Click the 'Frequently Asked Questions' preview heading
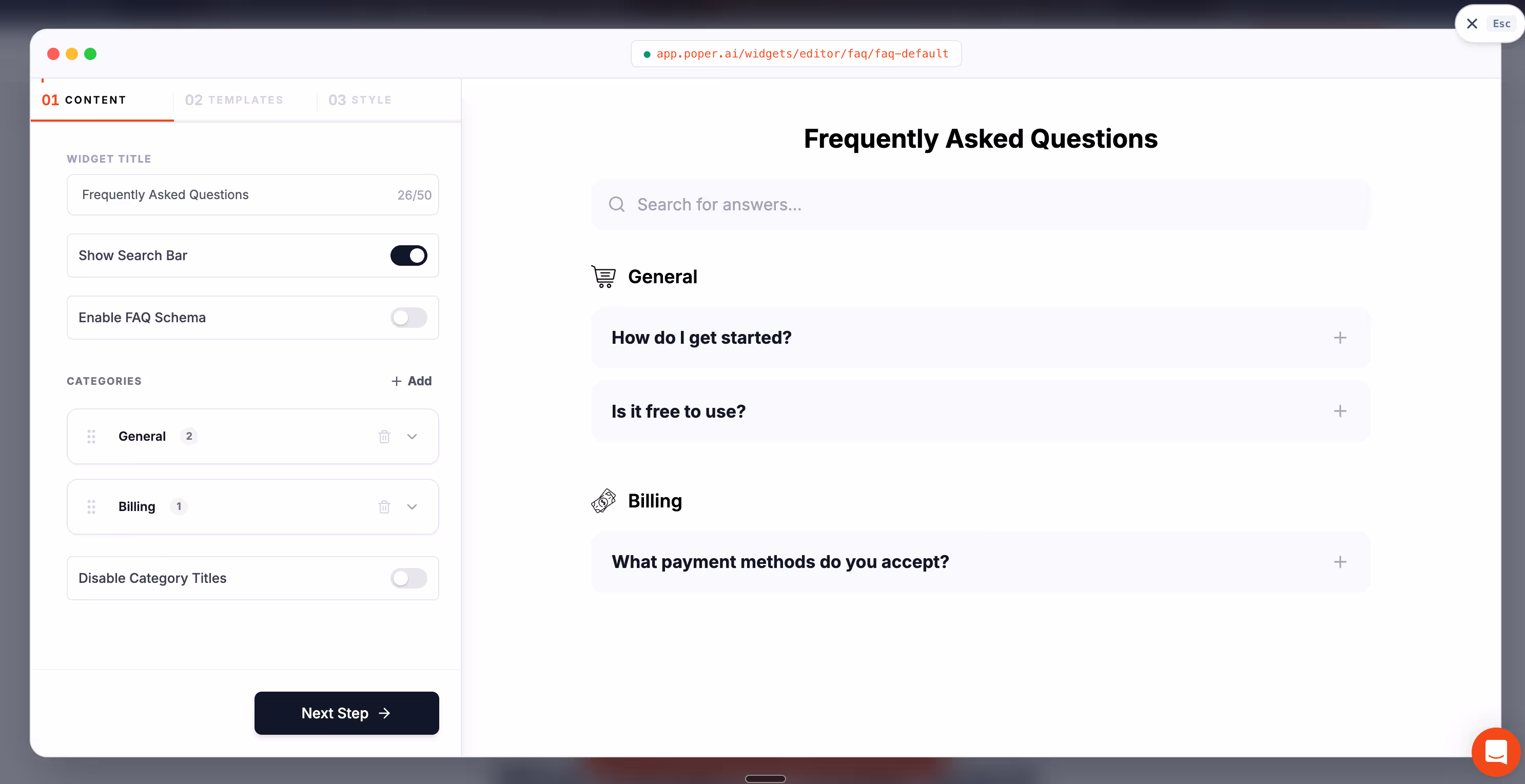The image size is (1525, 784). [x=981, y=139]
